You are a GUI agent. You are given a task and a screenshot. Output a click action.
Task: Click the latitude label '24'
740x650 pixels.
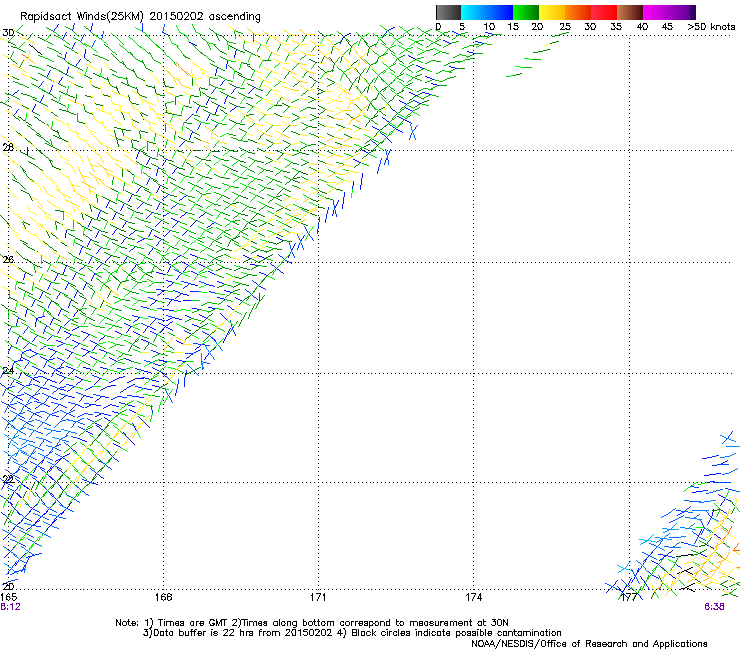point(8,371)
